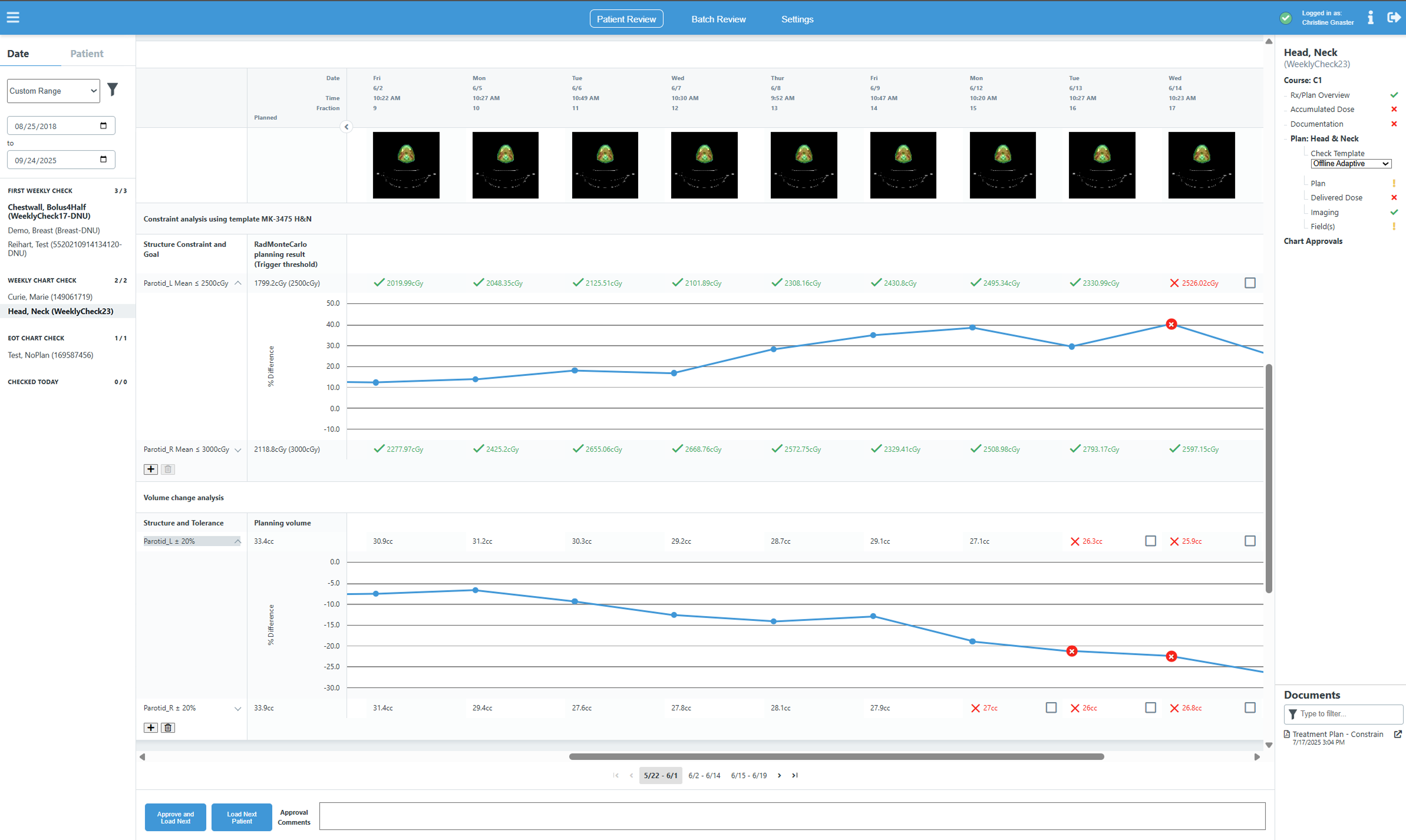This screenshot has width=1406, height=840.
Task: Click the filter icon next to Custom Range
Action: pos(113,90)
